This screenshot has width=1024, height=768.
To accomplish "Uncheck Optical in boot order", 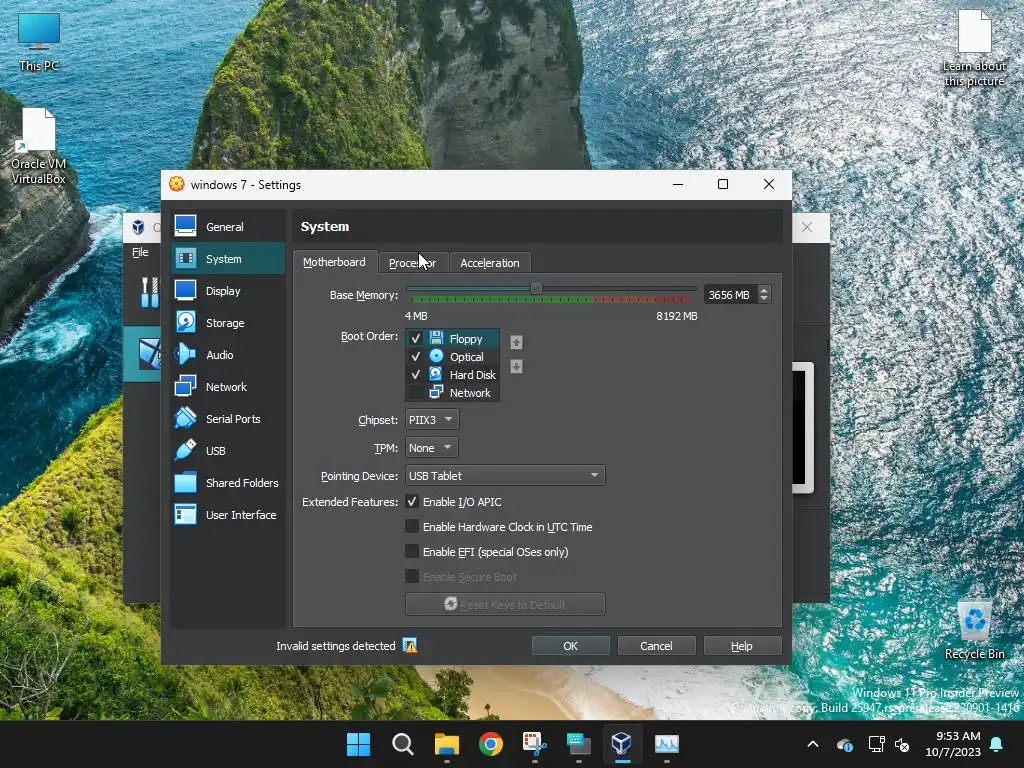I will [415, 357].
